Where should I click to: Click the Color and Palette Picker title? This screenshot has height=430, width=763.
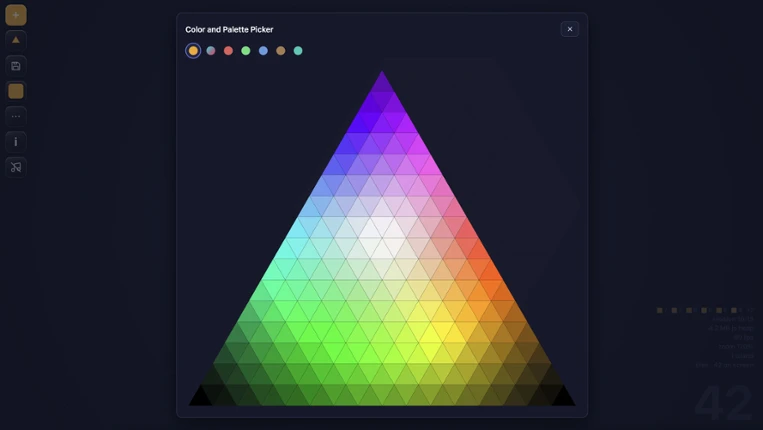tap(229, 30)
